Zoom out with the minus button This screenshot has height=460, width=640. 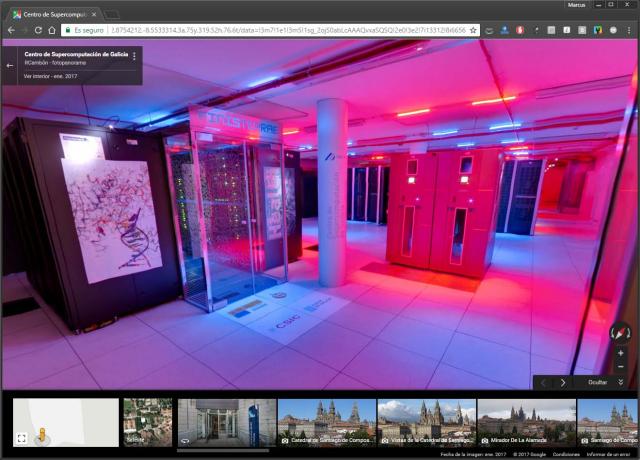[620, 366]
